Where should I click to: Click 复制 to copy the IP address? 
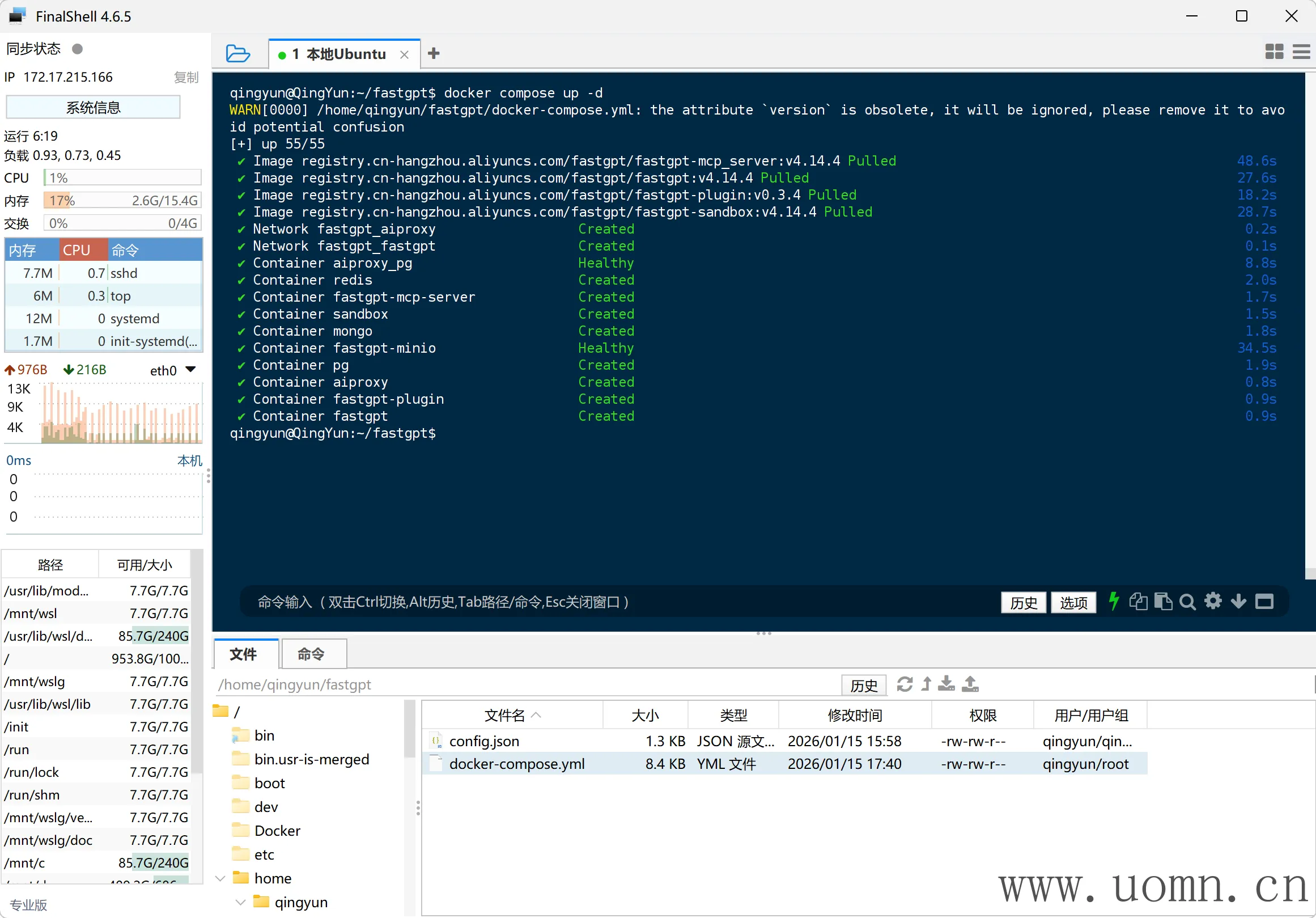186,78
